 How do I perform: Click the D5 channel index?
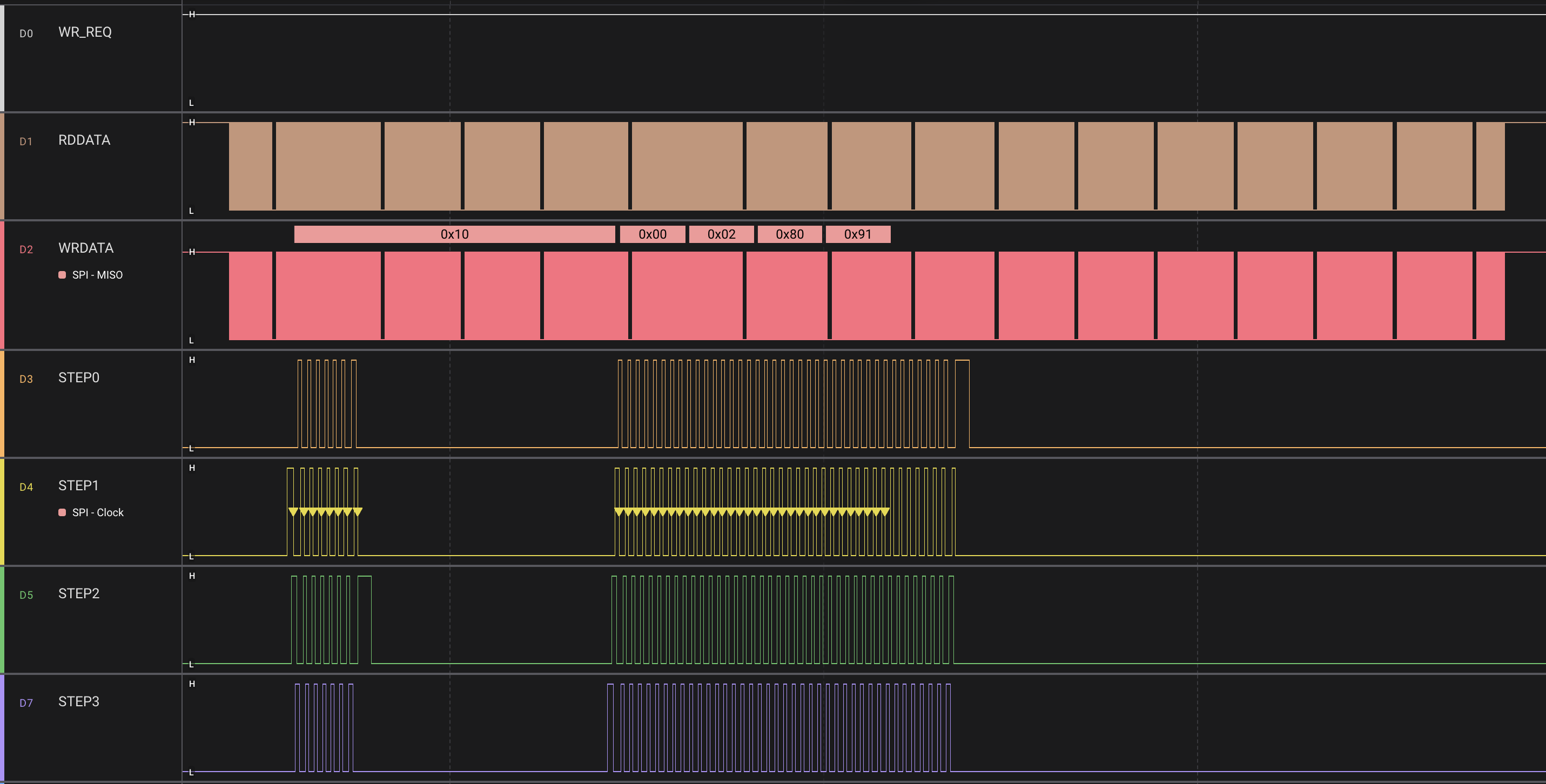[26, 595]
